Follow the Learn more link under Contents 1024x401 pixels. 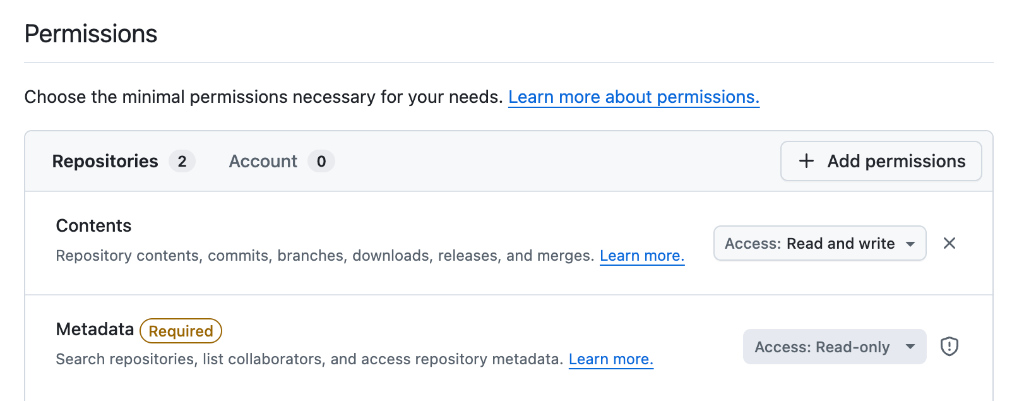coord(642,256)
